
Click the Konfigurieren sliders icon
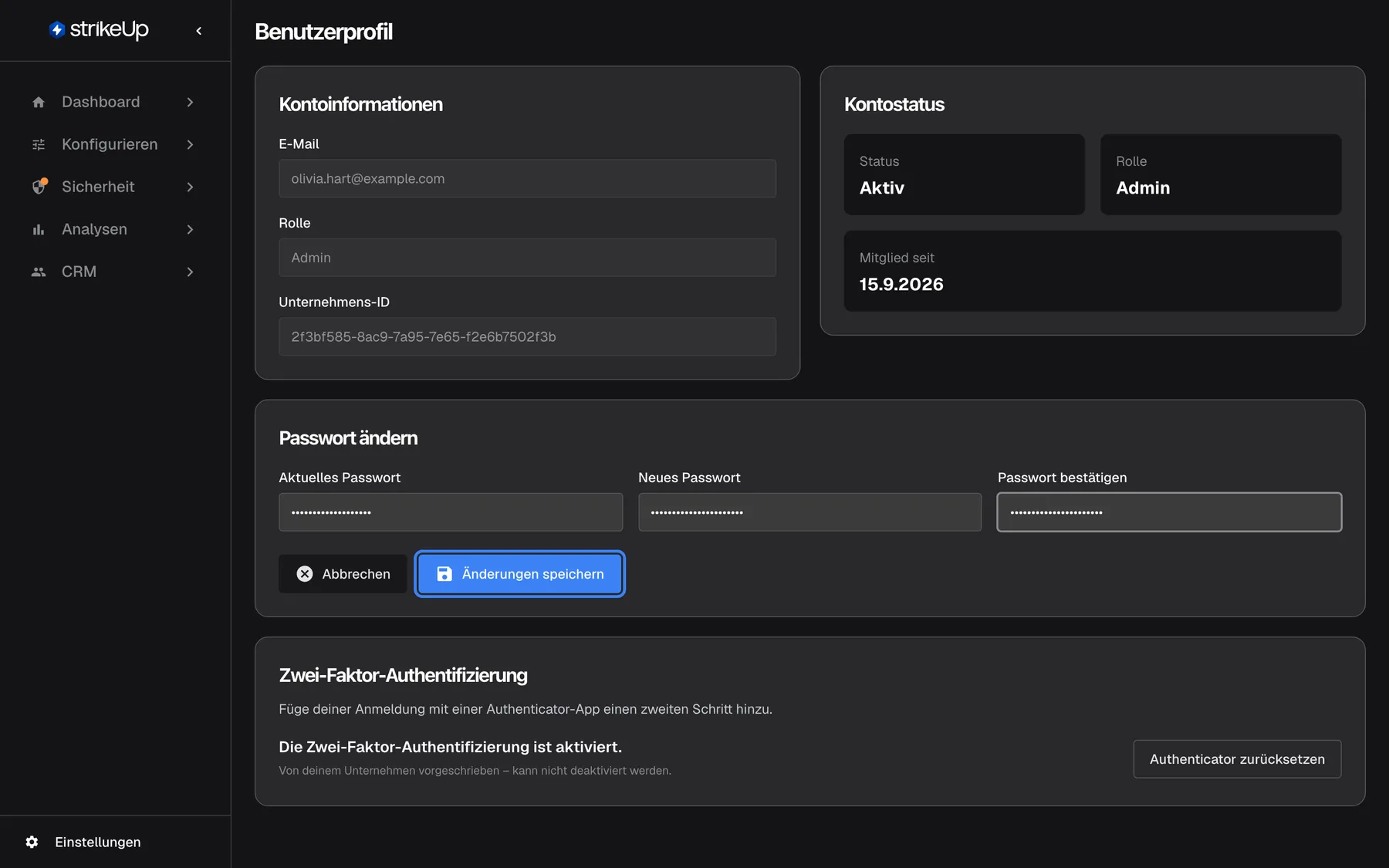pos(39,144)
